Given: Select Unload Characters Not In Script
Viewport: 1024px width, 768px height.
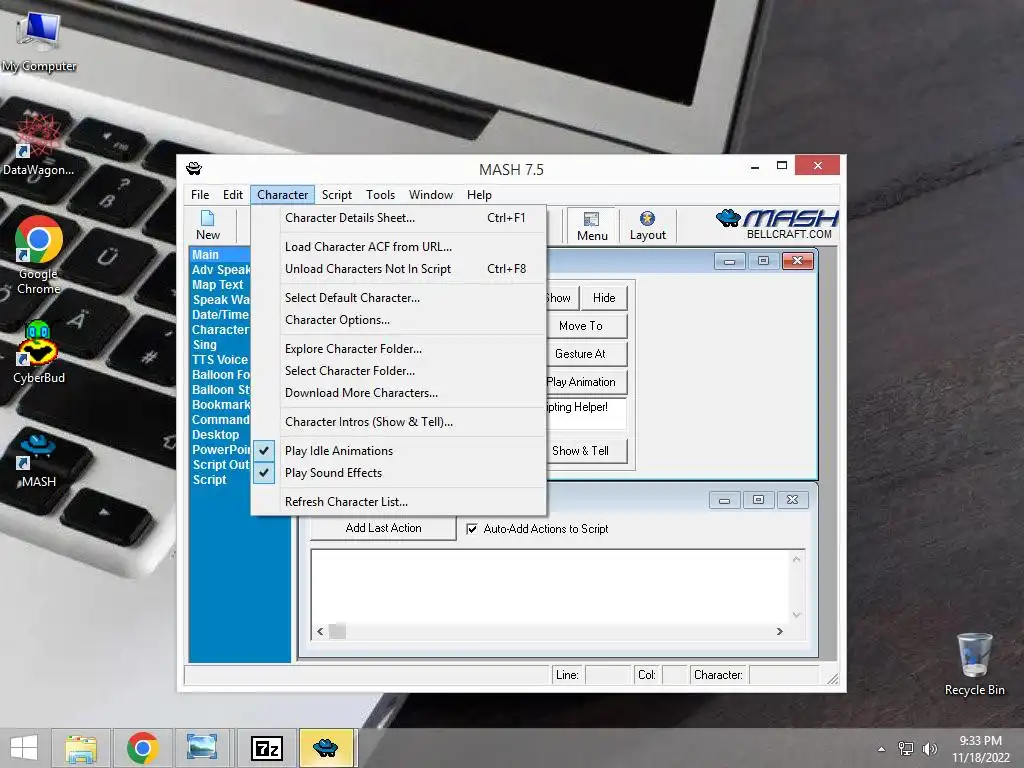Looking at the screenshot, I should click(x=398, y=269).
